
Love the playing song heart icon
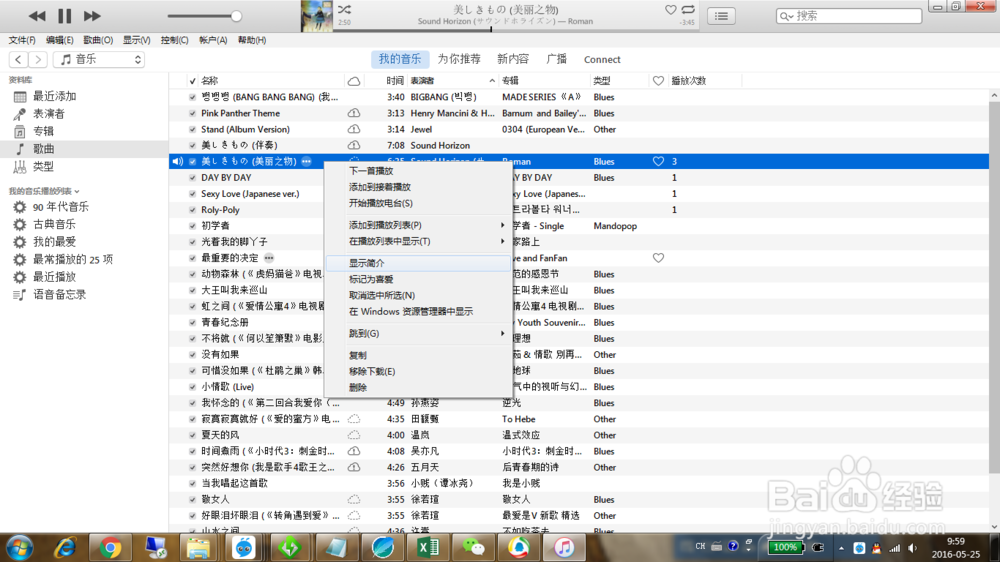point(670,10)
